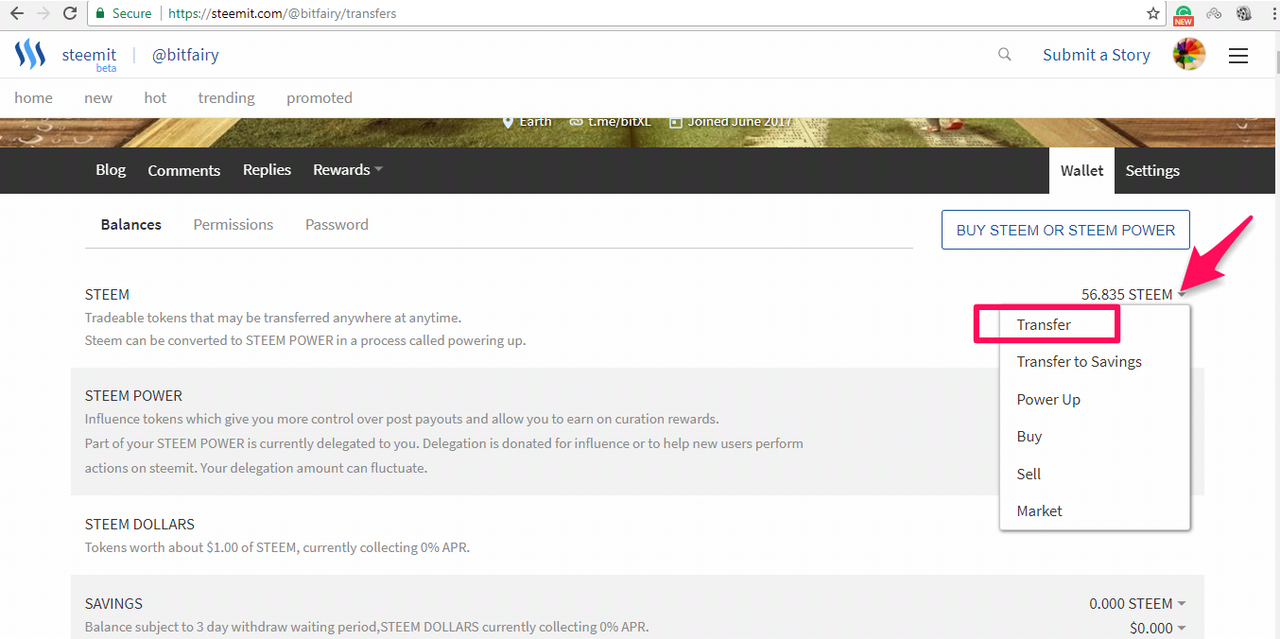
Task: Open the promoted posts feed
Action: (x=319, y=98)
